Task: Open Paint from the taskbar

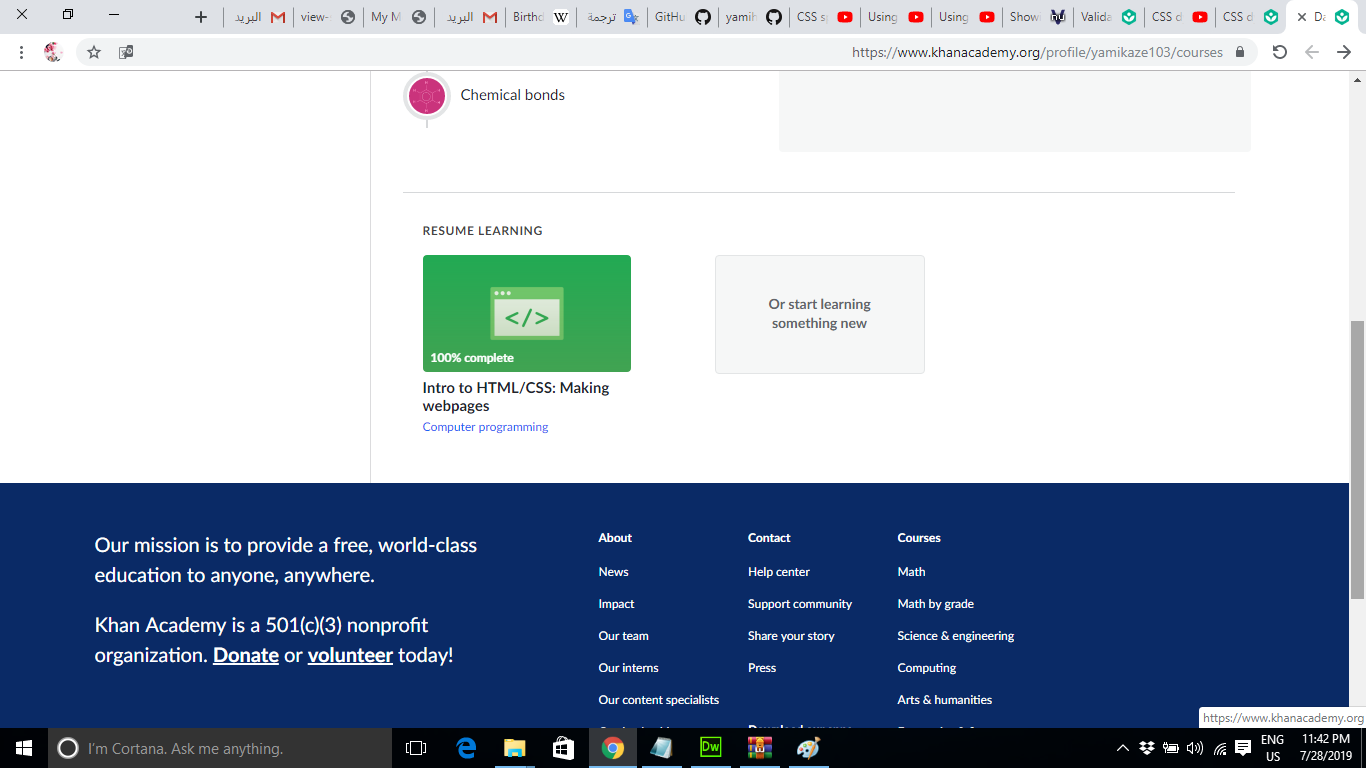Action: click(x=808, y=748)
